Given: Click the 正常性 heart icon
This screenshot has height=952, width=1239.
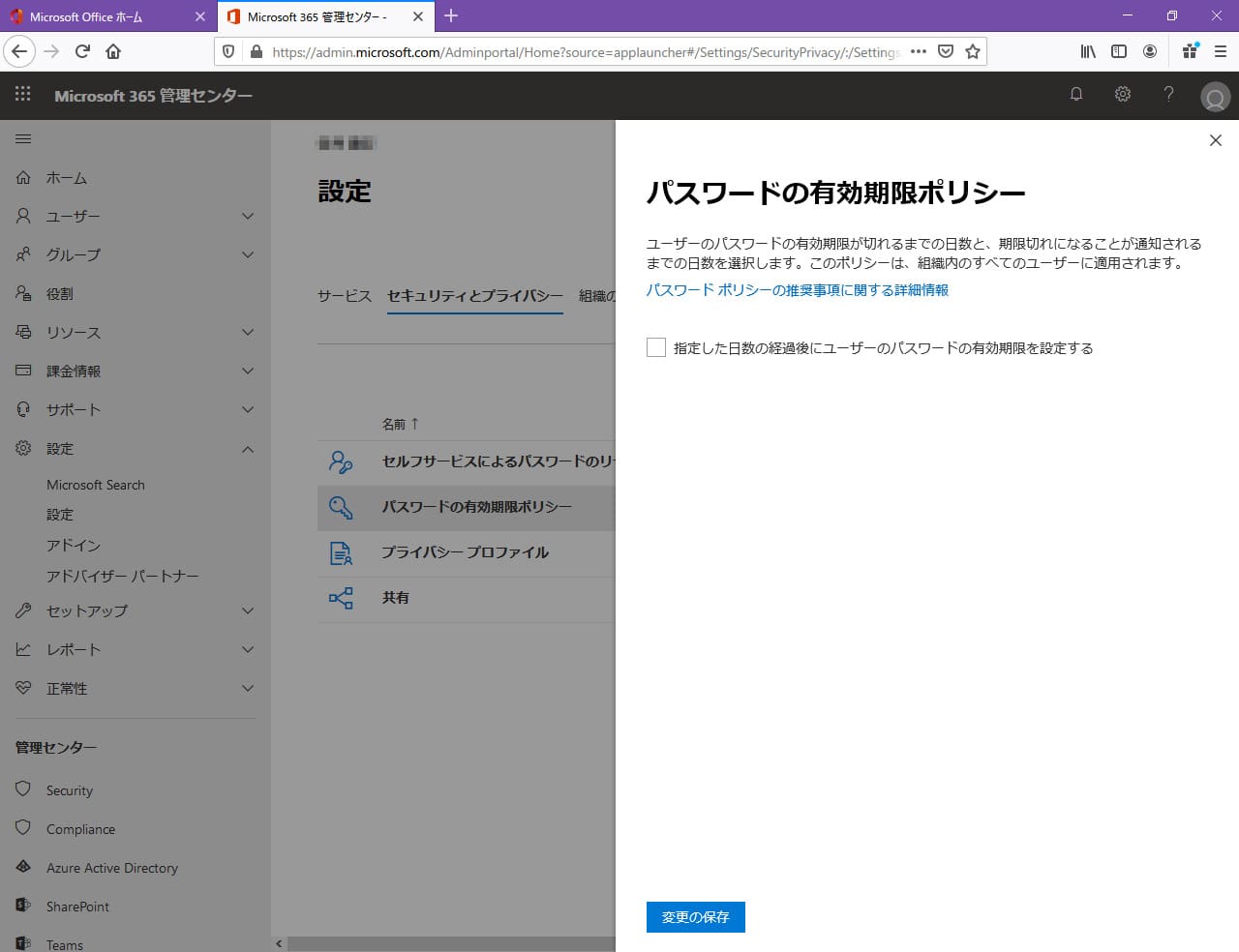Looking at the screenshot, I should [x=23, y=688].
